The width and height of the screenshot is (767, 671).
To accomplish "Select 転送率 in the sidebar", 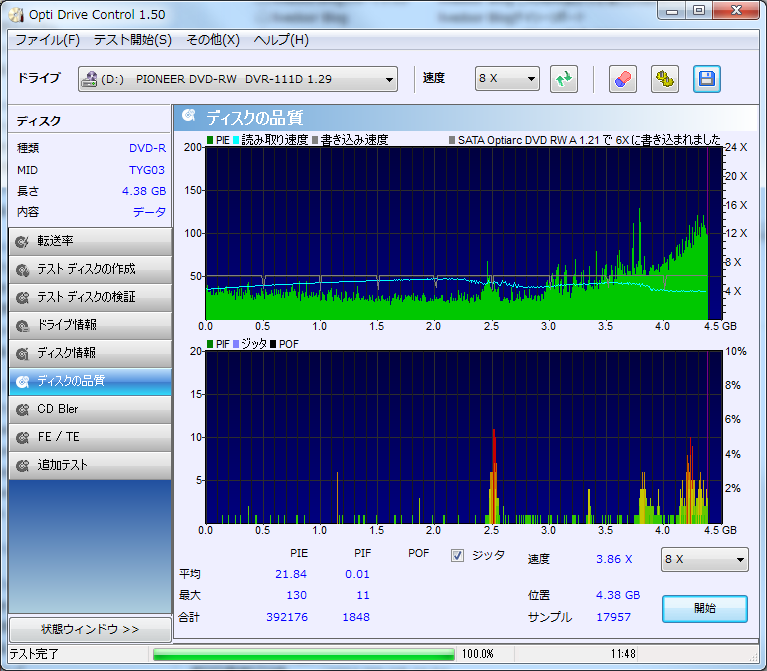I will pos(90,242).
